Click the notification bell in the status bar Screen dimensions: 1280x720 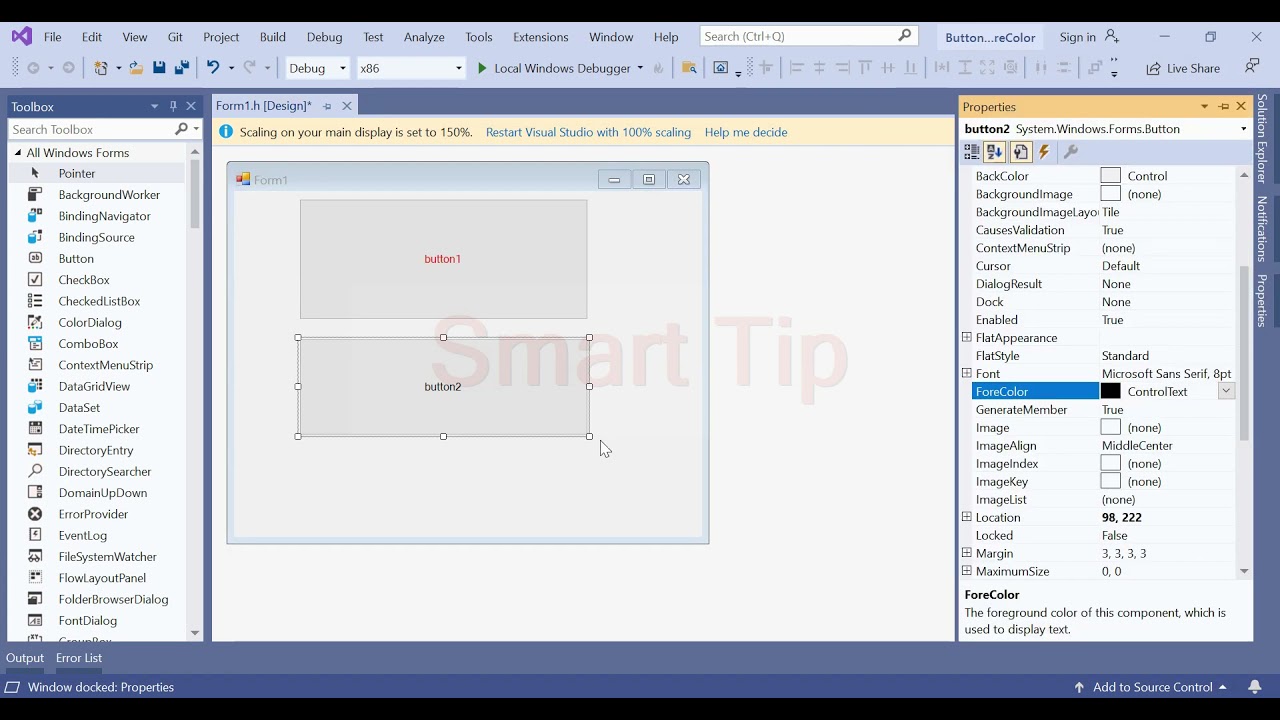coord(1255,687)
